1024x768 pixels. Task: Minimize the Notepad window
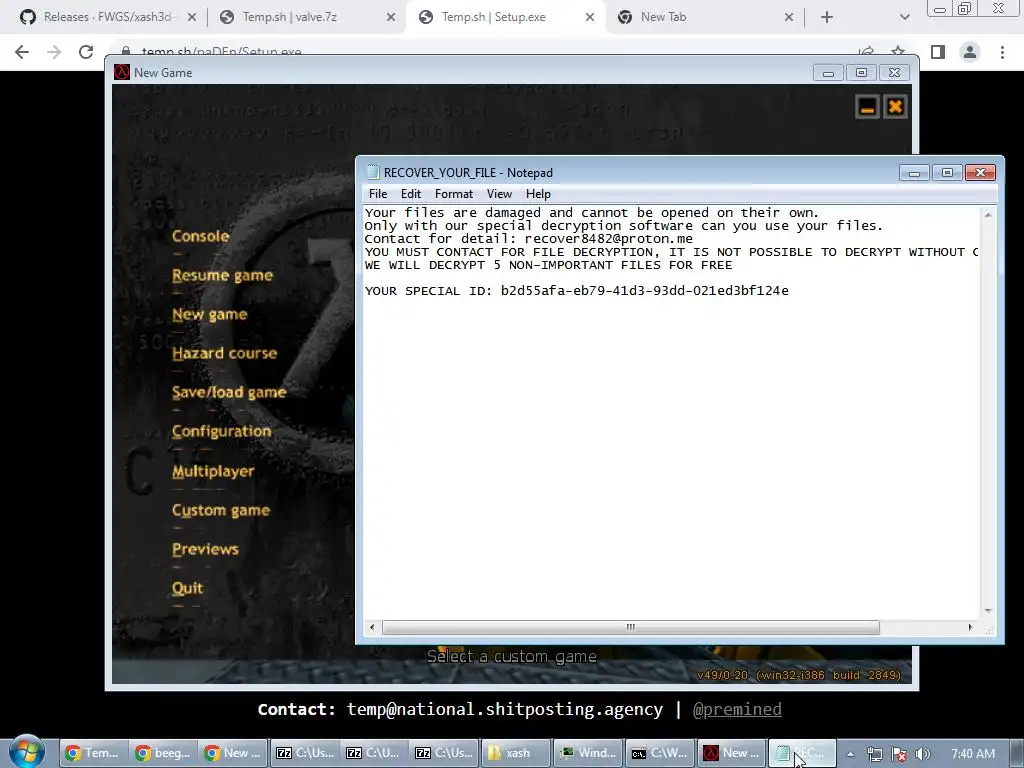pos(914,172)
